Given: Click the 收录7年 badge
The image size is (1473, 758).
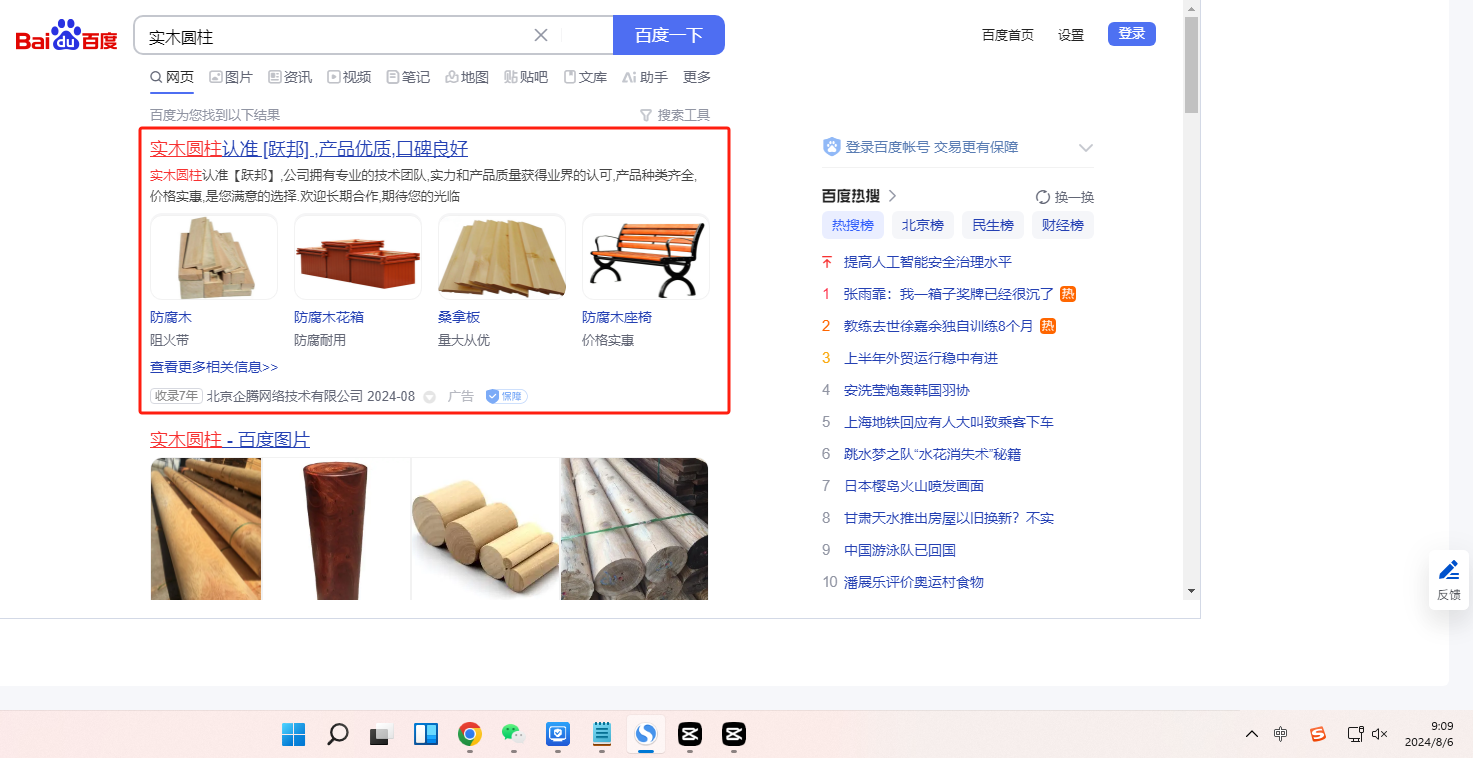Looking at the screenshot, I should [x=176, y=396].
